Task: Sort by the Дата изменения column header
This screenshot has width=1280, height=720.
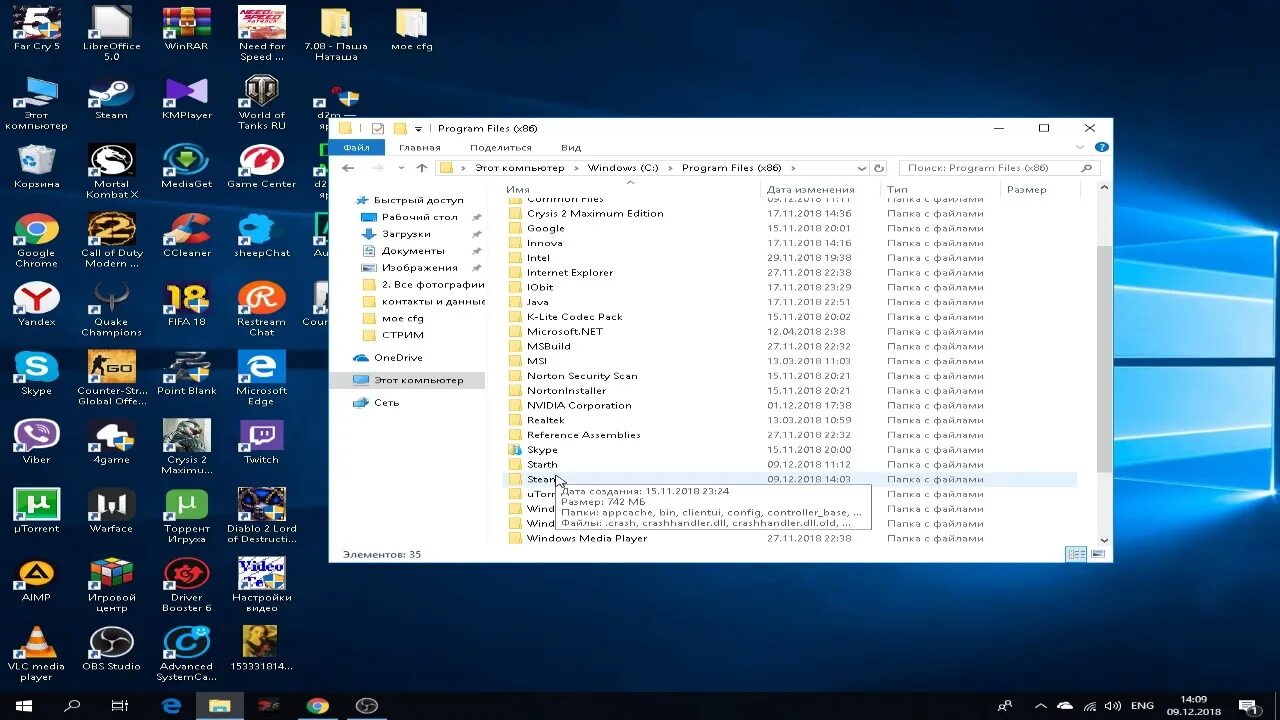Action: pos(811,189)
